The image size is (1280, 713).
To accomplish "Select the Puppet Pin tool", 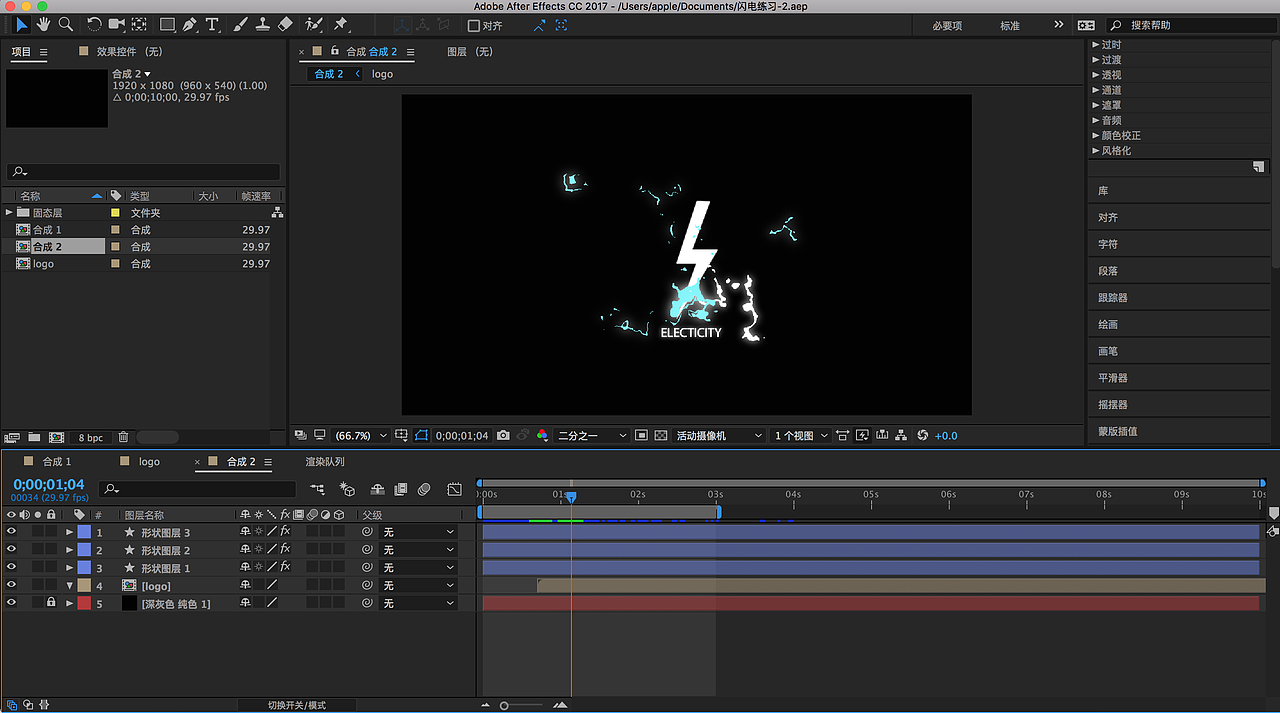I will pyautogui.click(x=341, y=24).
